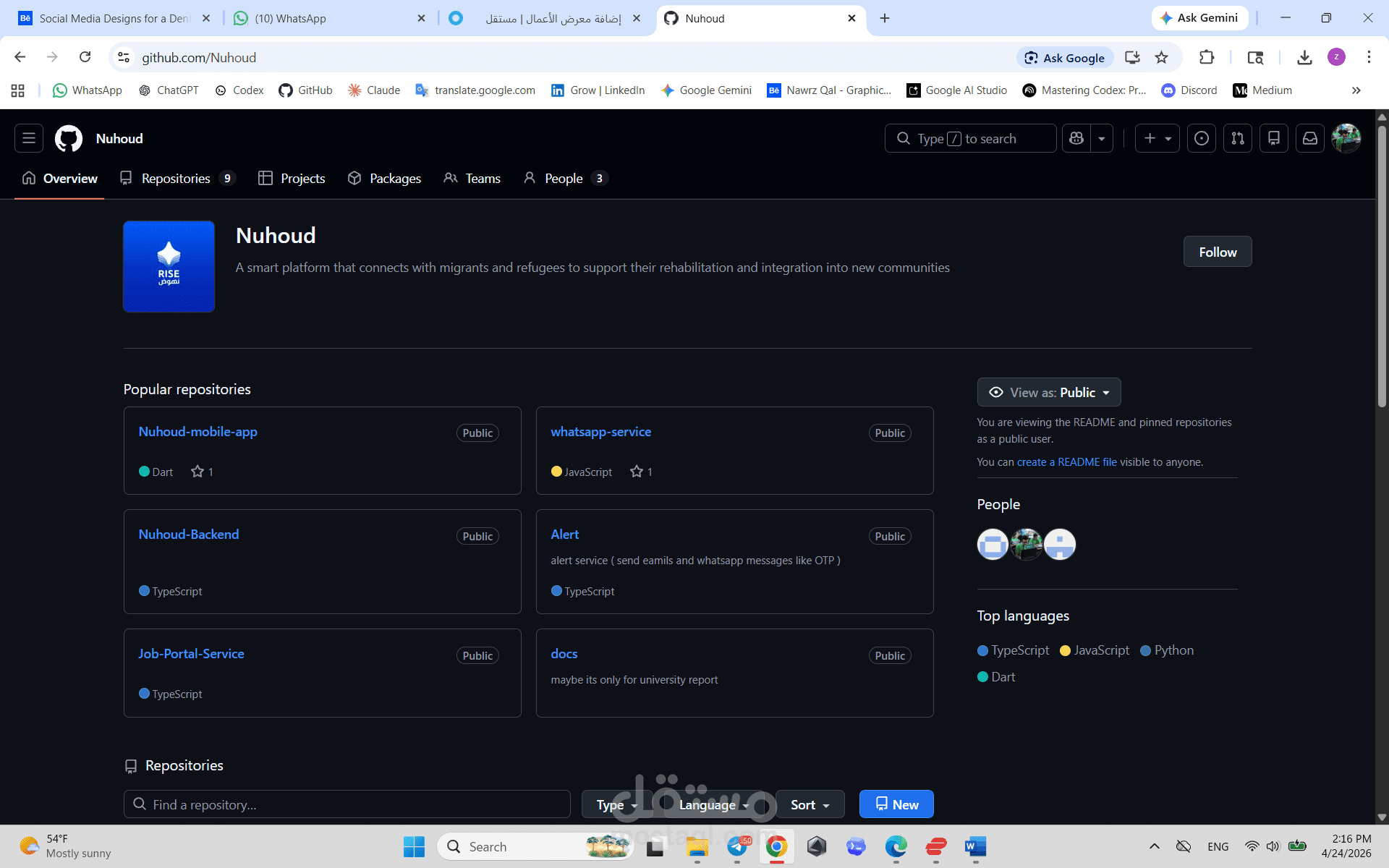Create a New repository
Image resolution: width=1389 pixels, height=868 pixels.
coord(896,804)
